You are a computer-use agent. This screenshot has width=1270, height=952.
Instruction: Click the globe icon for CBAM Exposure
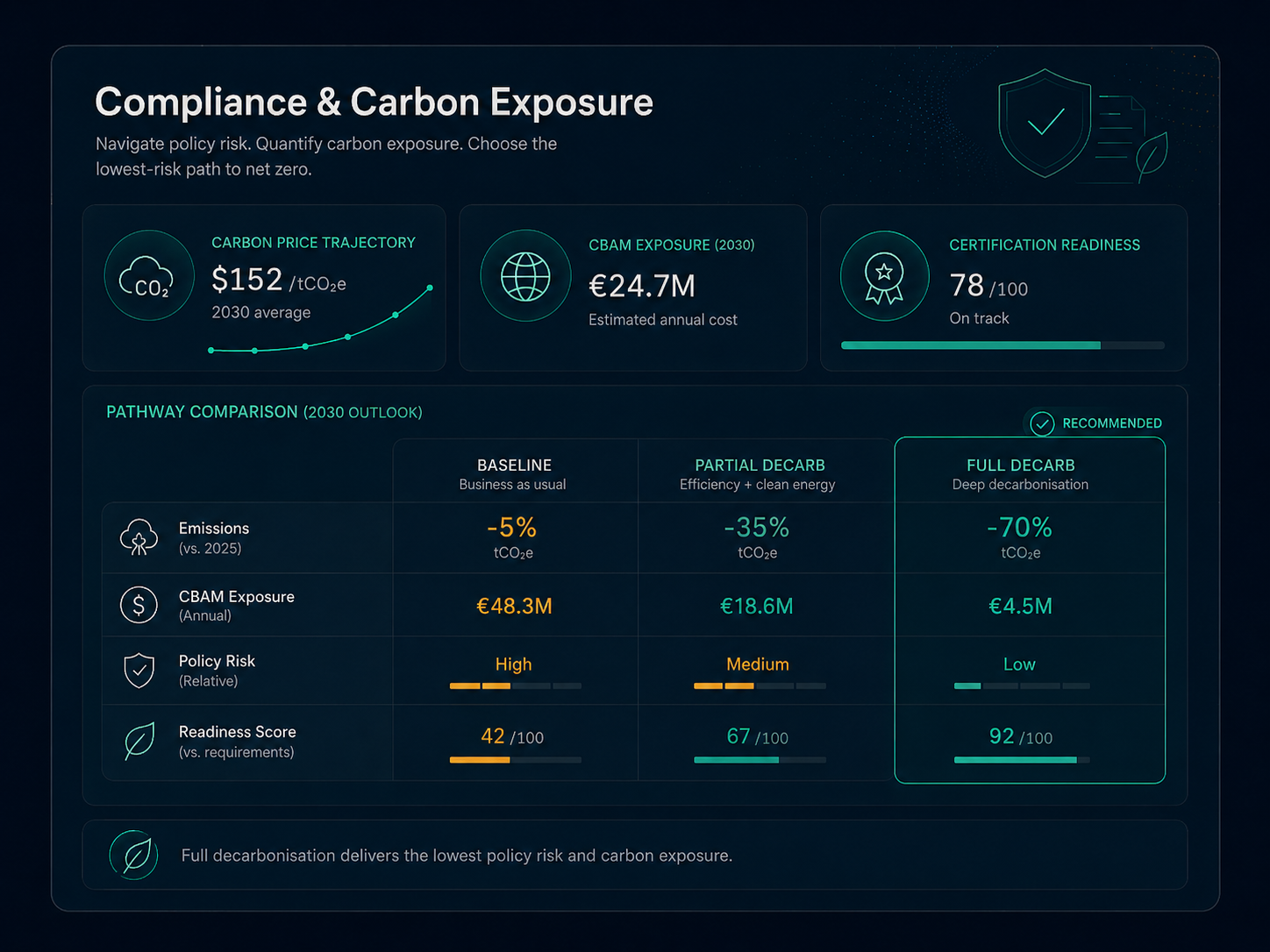525,276
